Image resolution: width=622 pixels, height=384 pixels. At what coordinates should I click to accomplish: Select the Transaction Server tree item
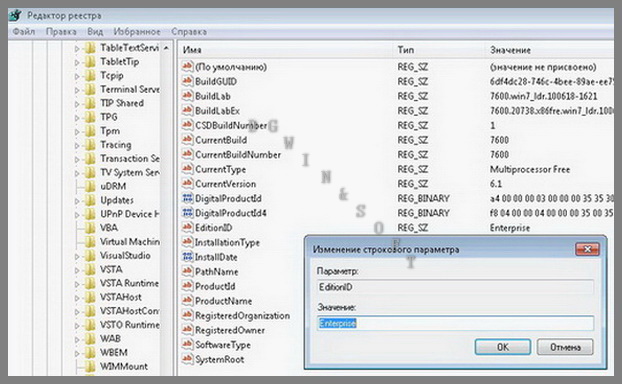(x=130, y=159)
